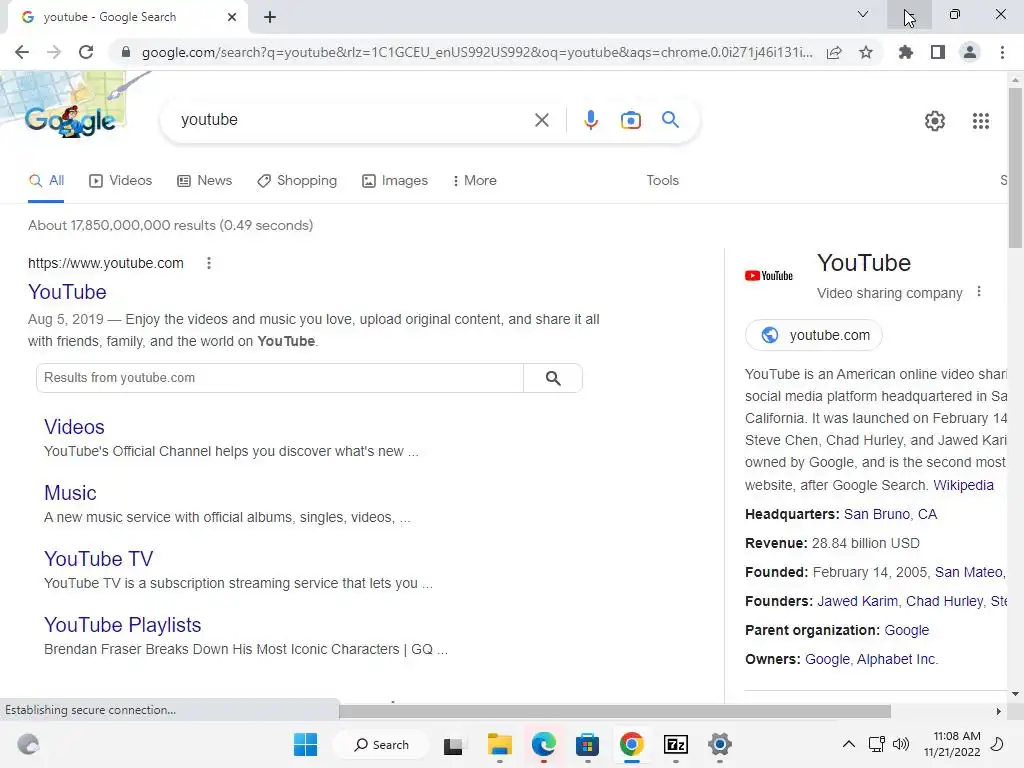Open File Explorer from taskbar
Image resolution: width=1024 pixels, height=768 pixels.
500,744
